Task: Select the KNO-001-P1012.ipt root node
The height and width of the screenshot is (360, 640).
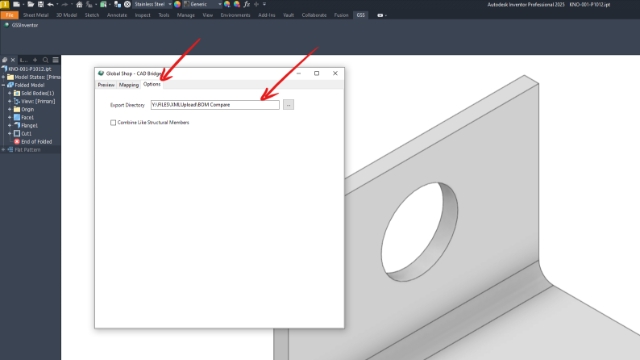Action: click(x=30, y=69)
